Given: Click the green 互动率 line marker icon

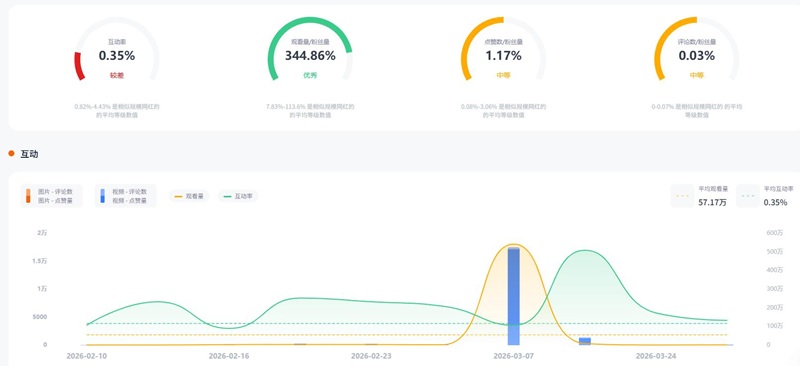Looking at the screenshot, I should pyautogui.click(x=227, y=196).
